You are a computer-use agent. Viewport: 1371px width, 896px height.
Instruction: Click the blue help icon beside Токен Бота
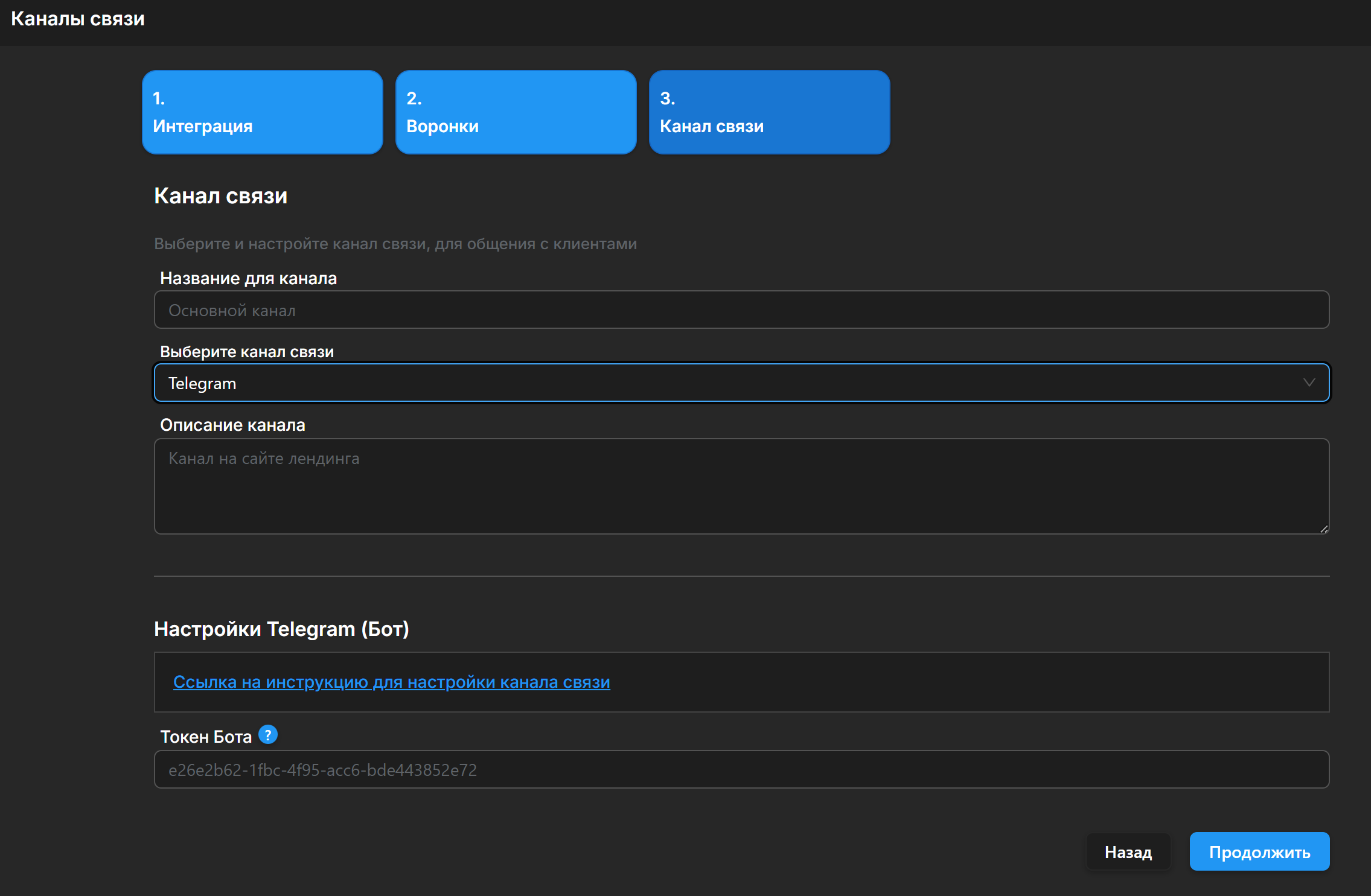tap(268, 734)
